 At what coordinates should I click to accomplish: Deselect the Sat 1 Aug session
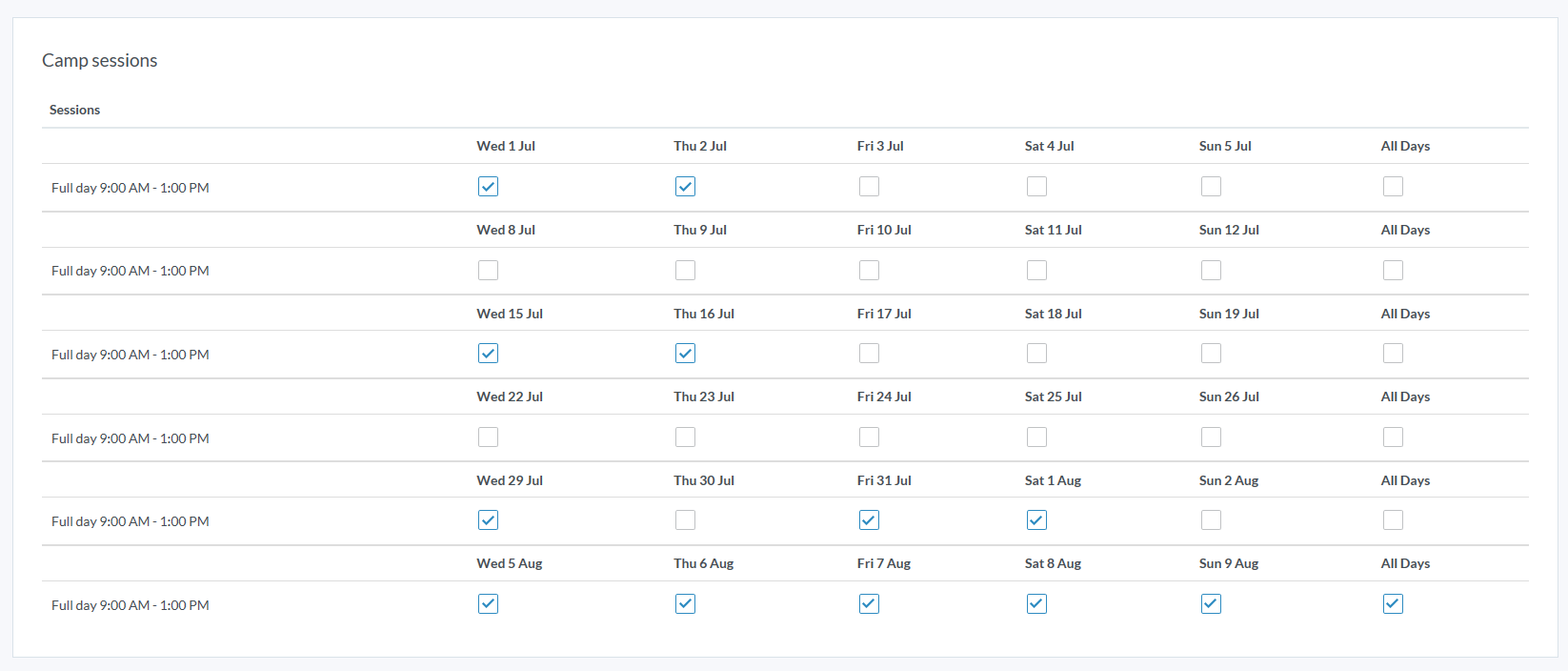[x=1036, y=520]
